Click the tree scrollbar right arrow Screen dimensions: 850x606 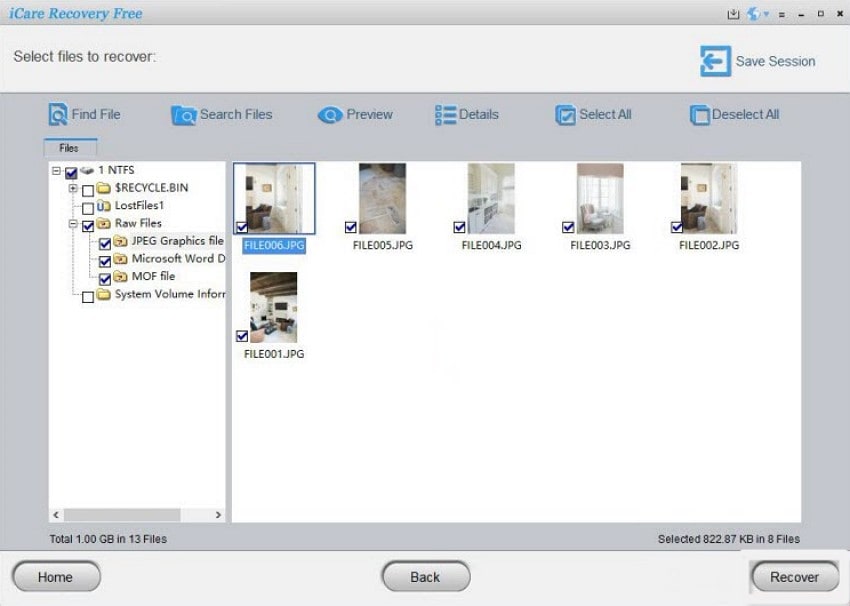click(218, 514)
